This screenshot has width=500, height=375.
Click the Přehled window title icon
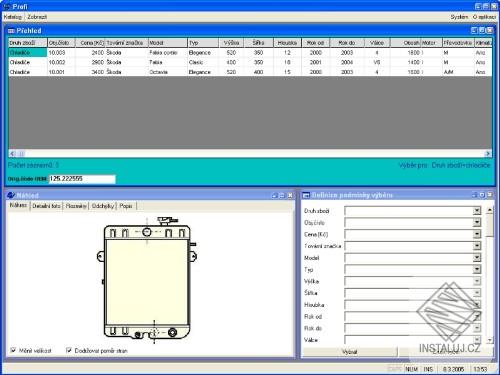click(x=11, y=31)
